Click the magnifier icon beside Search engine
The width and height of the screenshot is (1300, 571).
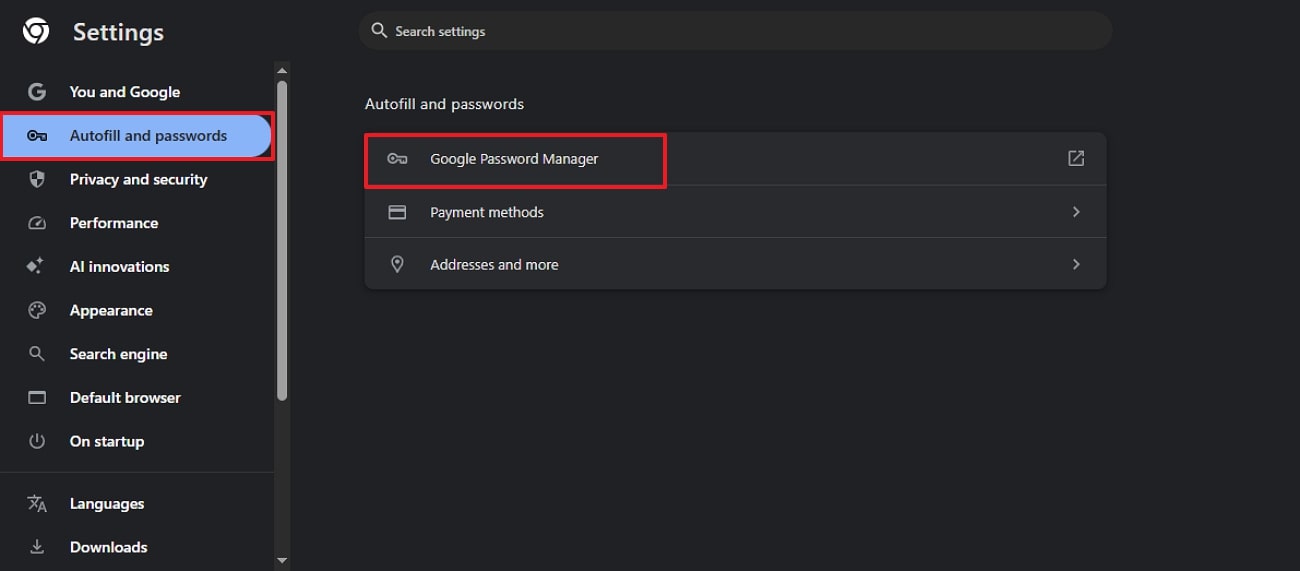point(37,354)
